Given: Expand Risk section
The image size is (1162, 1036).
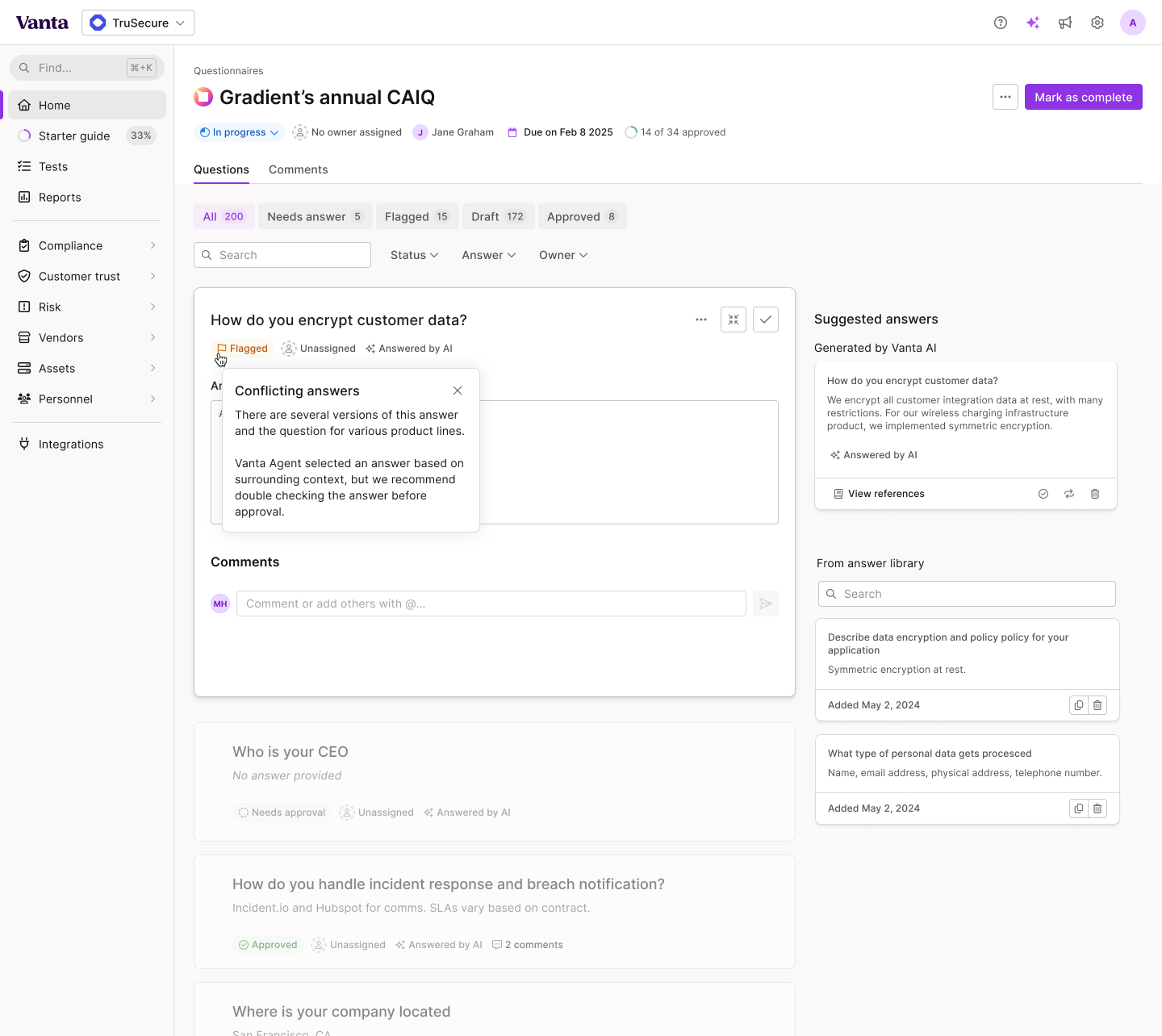Looking at the screenshot, I should (87, 307).
